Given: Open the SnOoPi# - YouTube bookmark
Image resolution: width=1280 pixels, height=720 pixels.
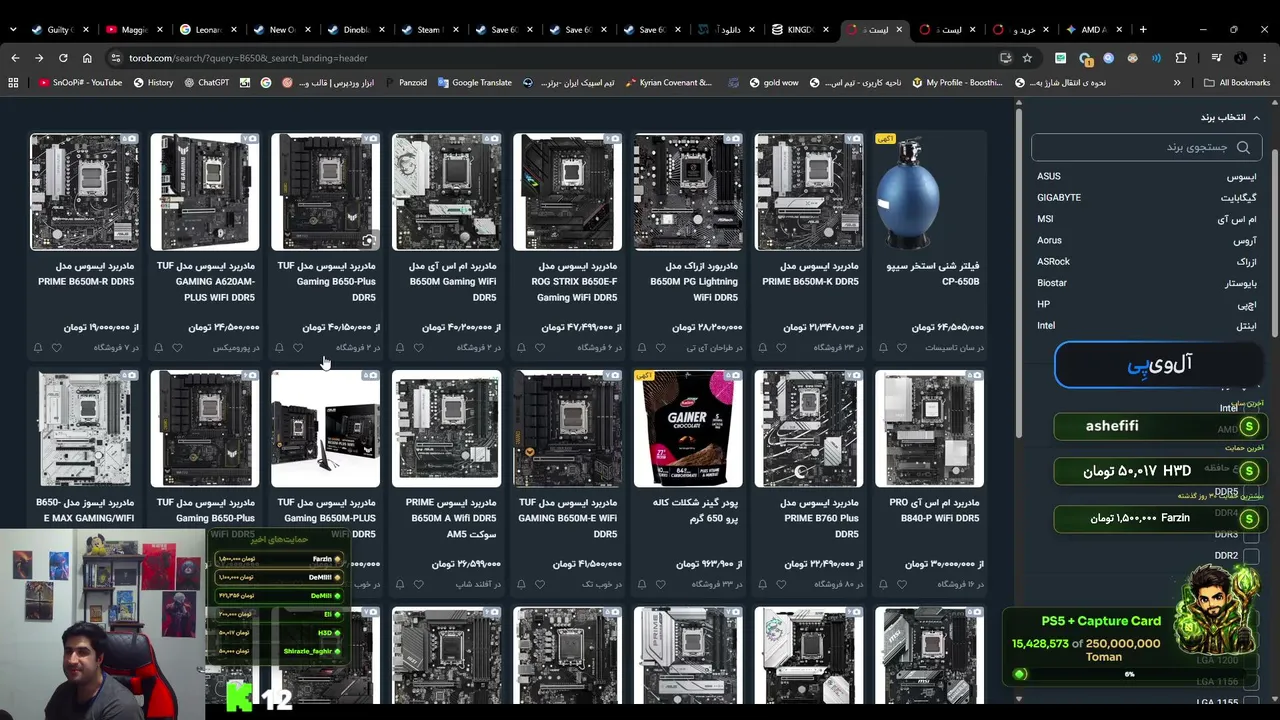Looking at the screenshot, I should (x=80, y=82).
